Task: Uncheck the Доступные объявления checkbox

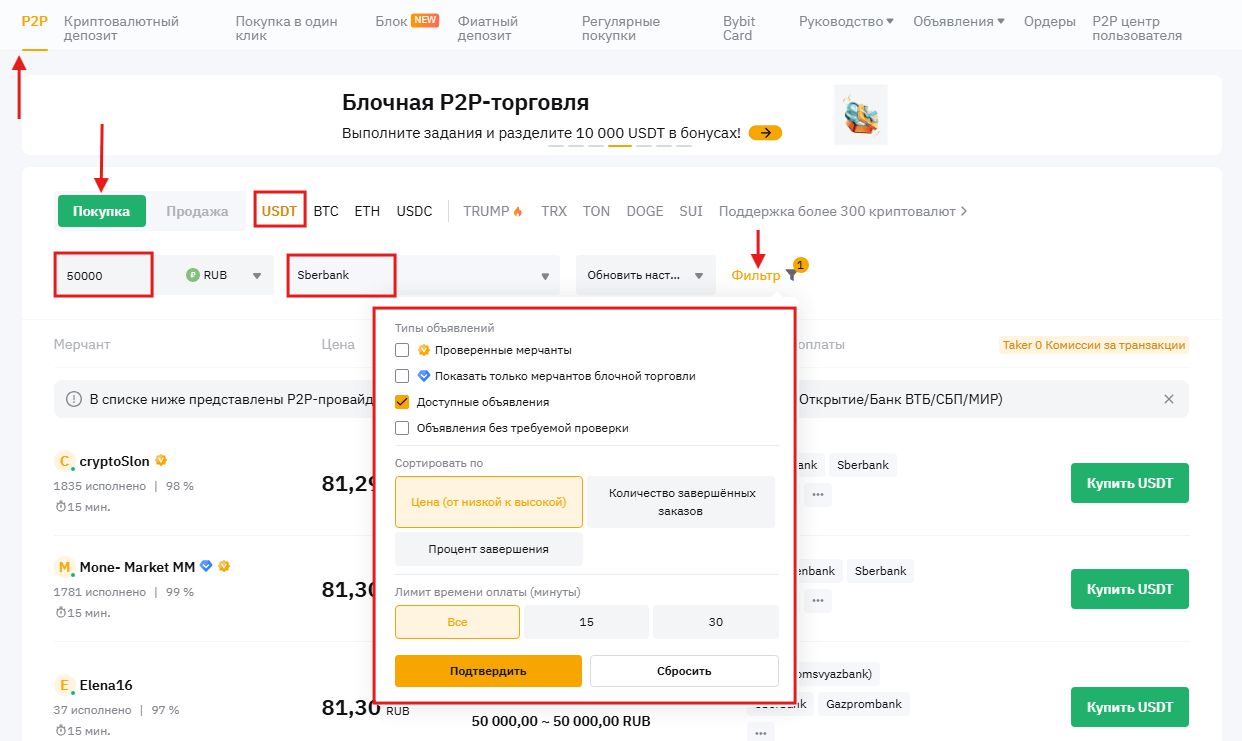Action: click(x=402, y=402)
